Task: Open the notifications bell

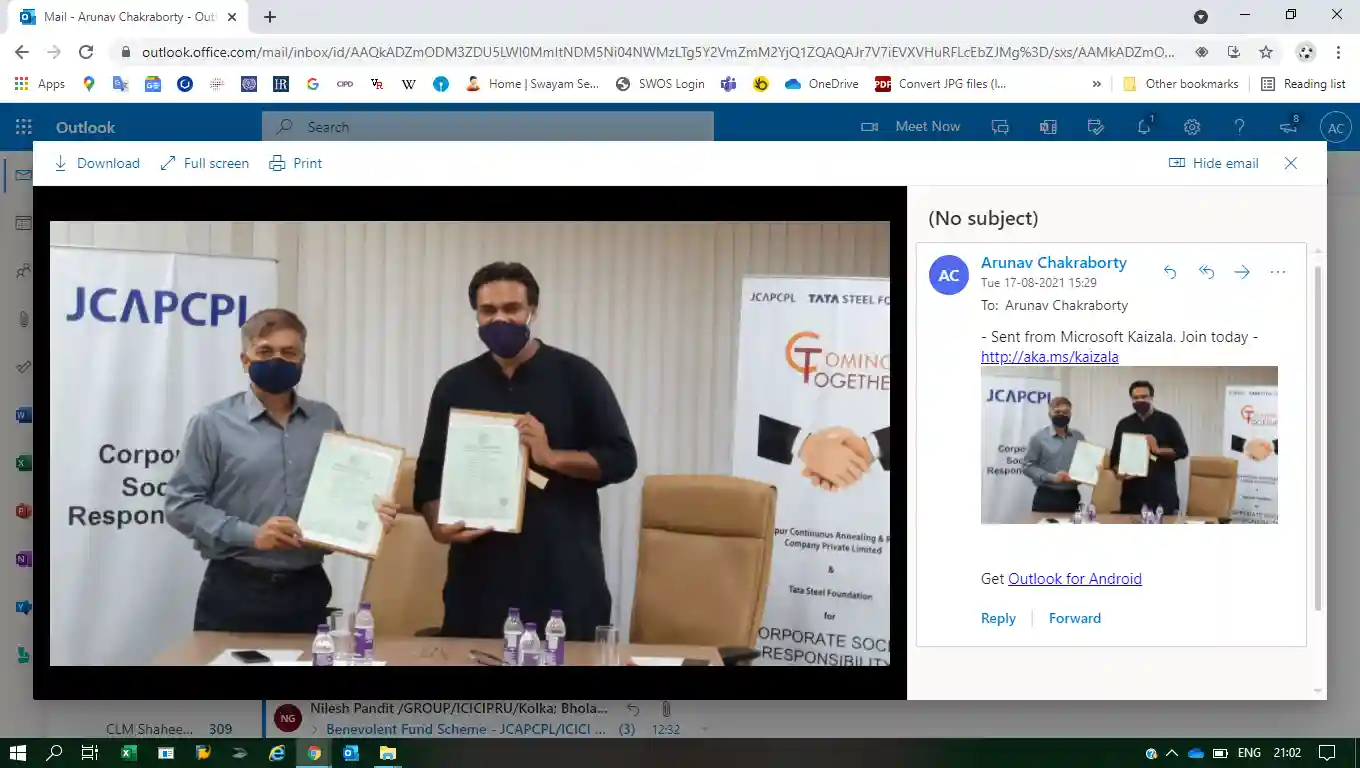Action: tap(1144, 127)
